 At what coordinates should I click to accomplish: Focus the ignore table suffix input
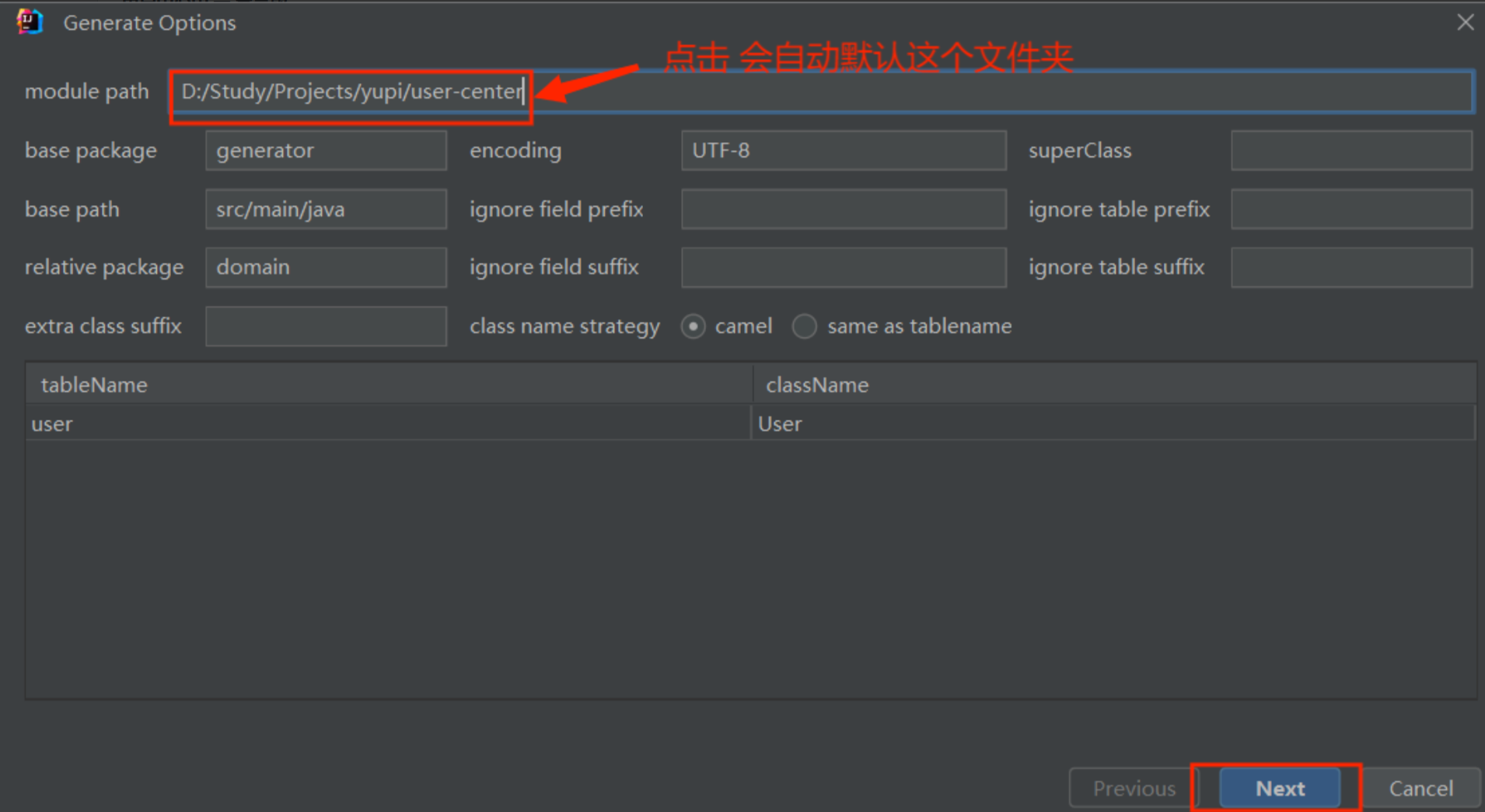coord(1350,267)
